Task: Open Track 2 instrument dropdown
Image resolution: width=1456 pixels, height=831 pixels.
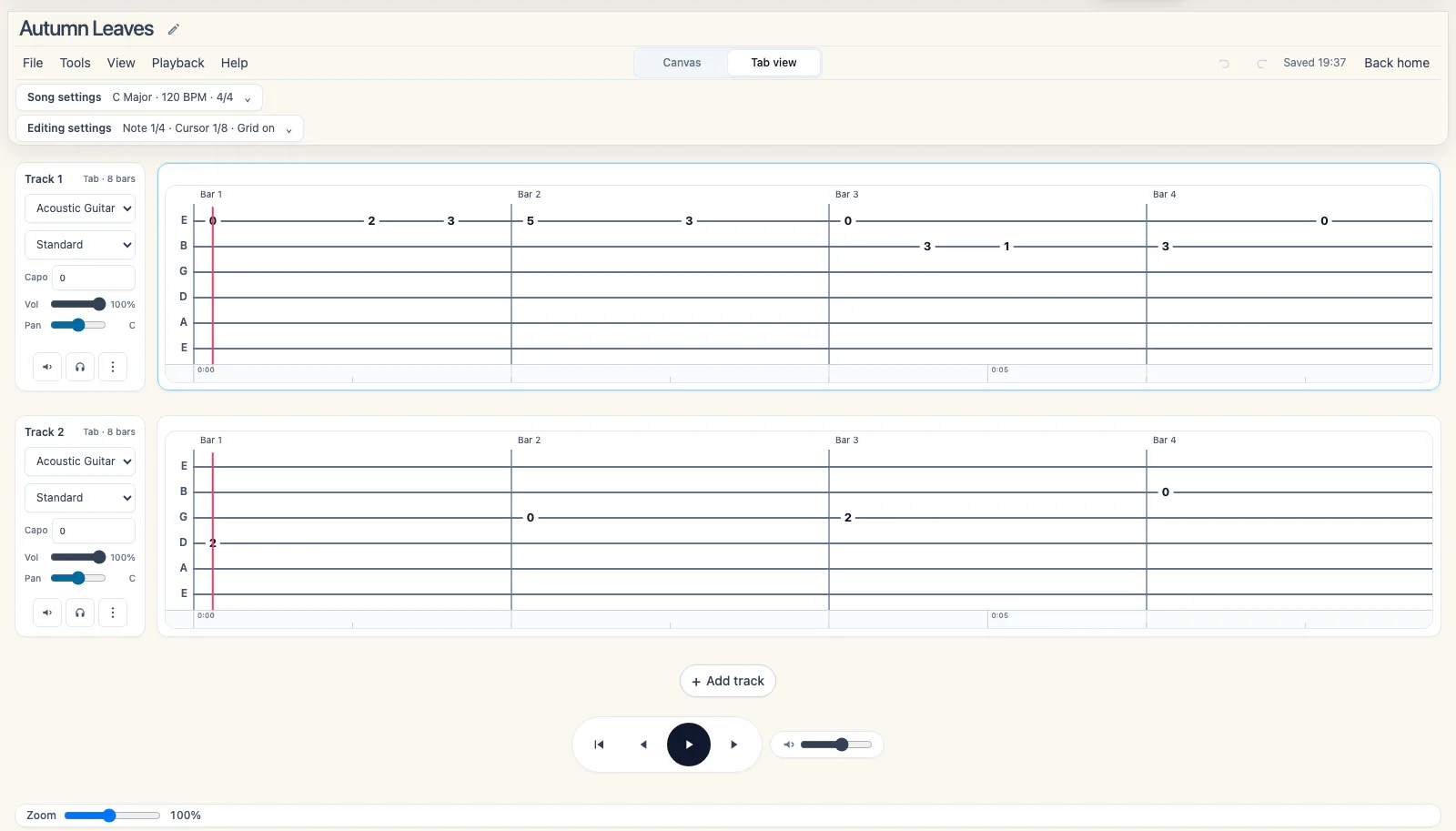Action: pos(80,461)
